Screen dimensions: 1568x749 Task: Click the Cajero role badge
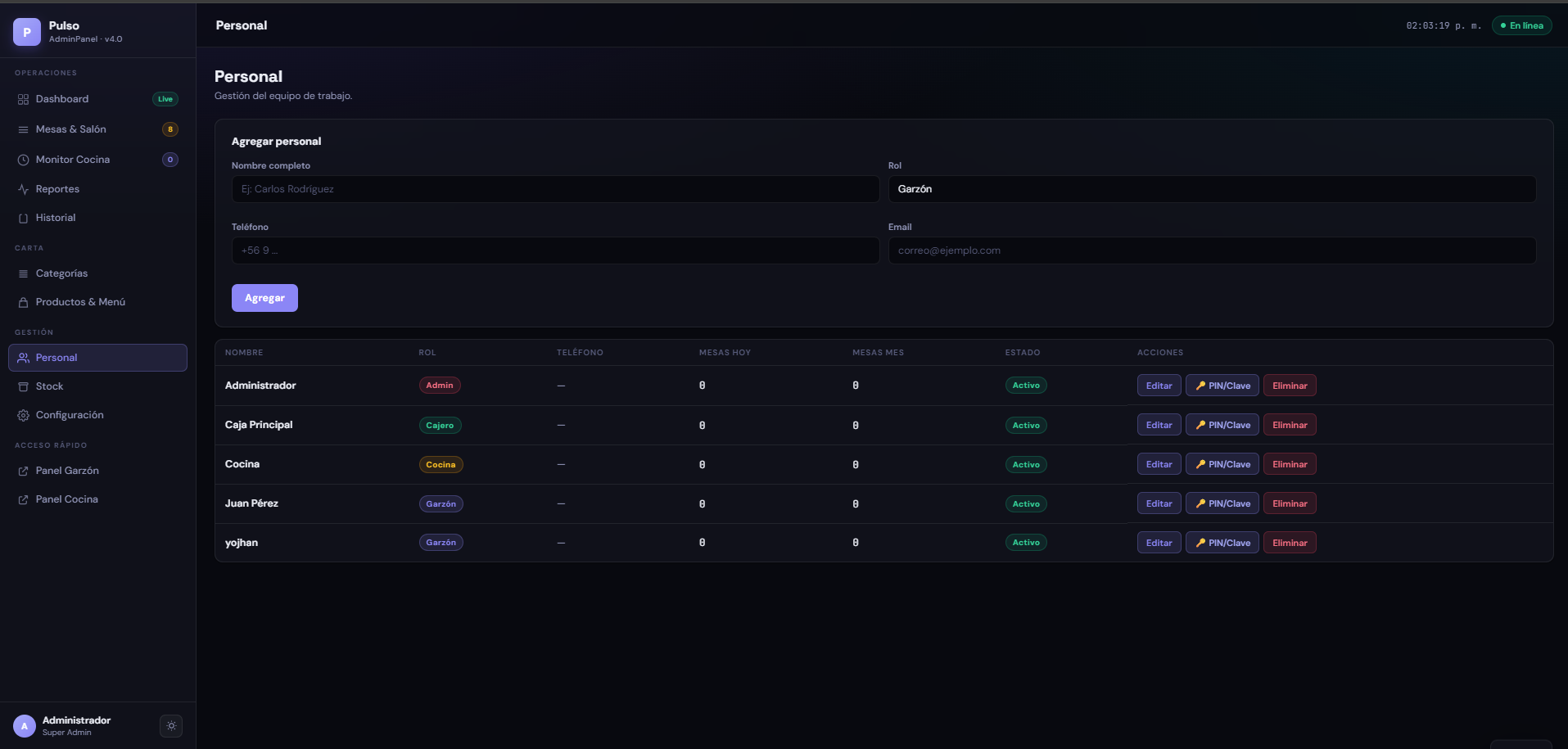tap(440, 426)
